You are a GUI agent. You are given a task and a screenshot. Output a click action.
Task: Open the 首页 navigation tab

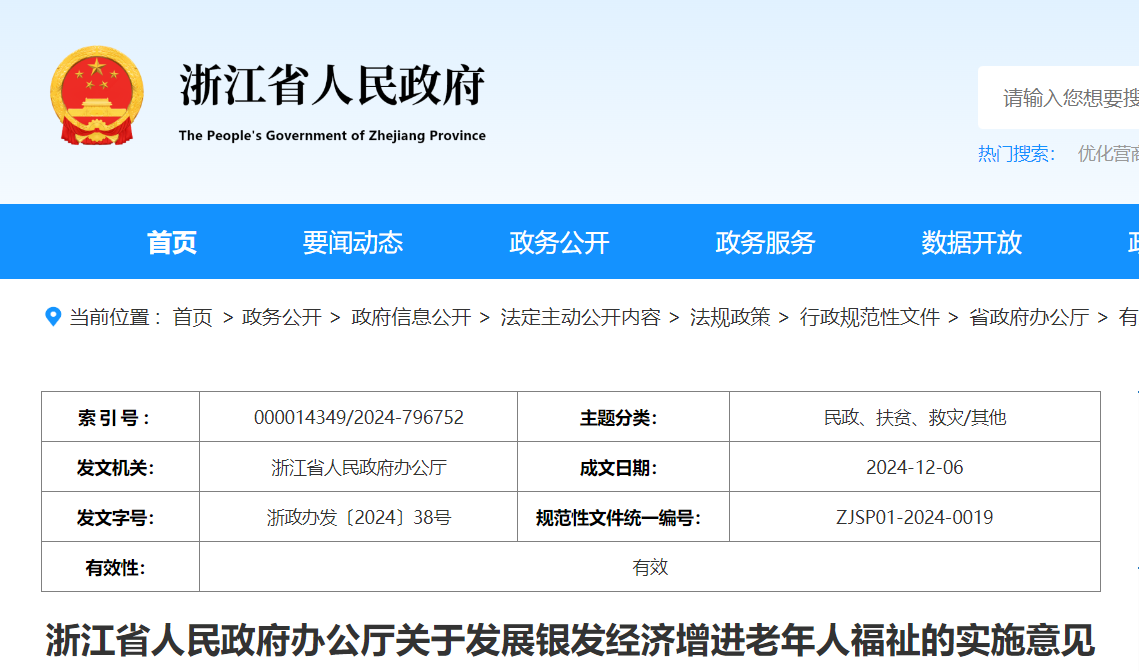tap(171, 242)
